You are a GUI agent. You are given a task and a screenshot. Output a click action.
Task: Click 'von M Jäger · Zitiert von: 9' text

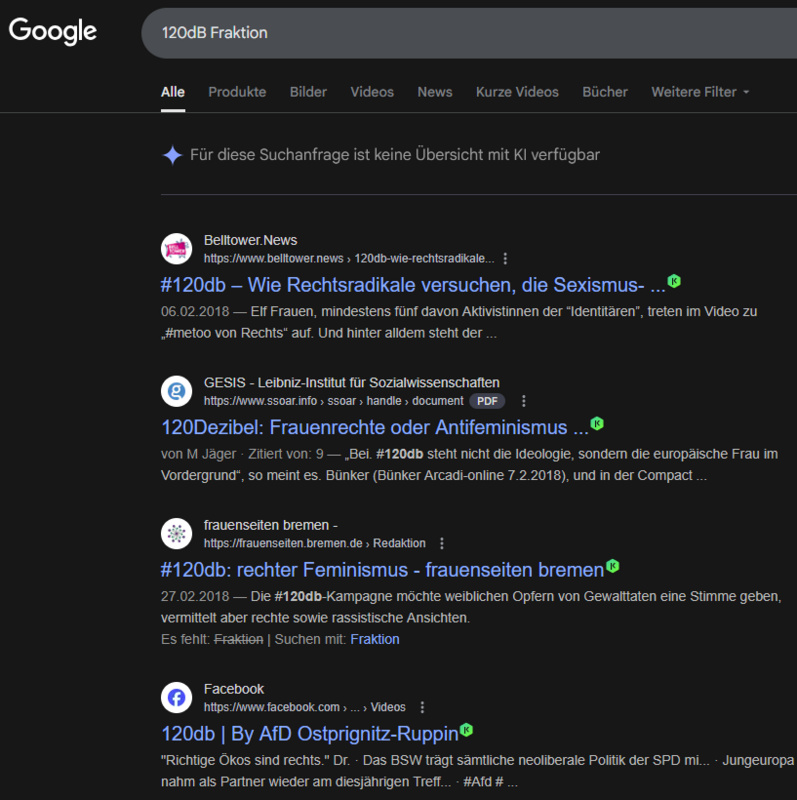click(242, 454)
